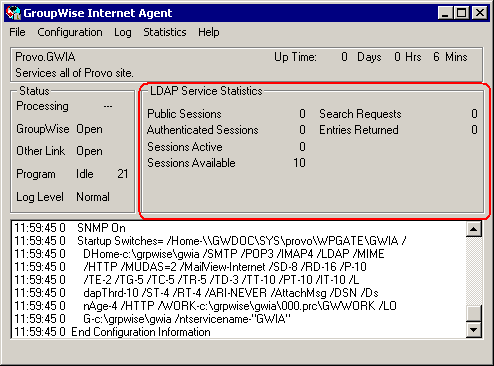The width and height of the screenshot is (494, 366).
Task: Click the 'dapThrd-10' log line
Action: (x=196, y=293)
